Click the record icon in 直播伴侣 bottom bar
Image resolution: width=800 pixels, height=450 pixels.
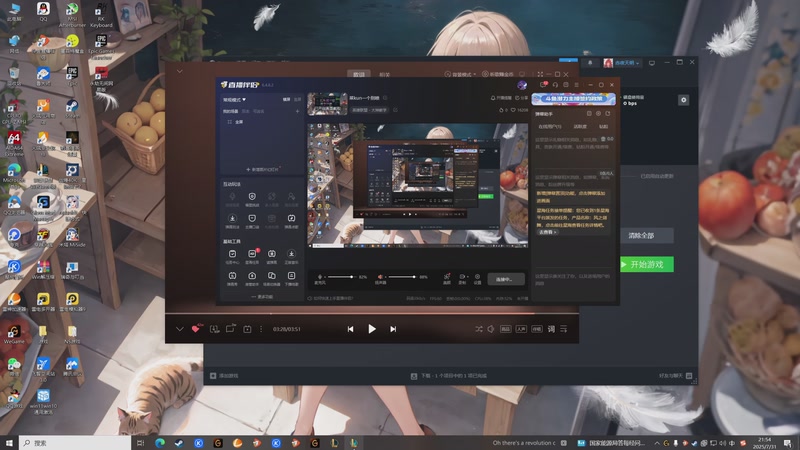click(x=462, y=279)
